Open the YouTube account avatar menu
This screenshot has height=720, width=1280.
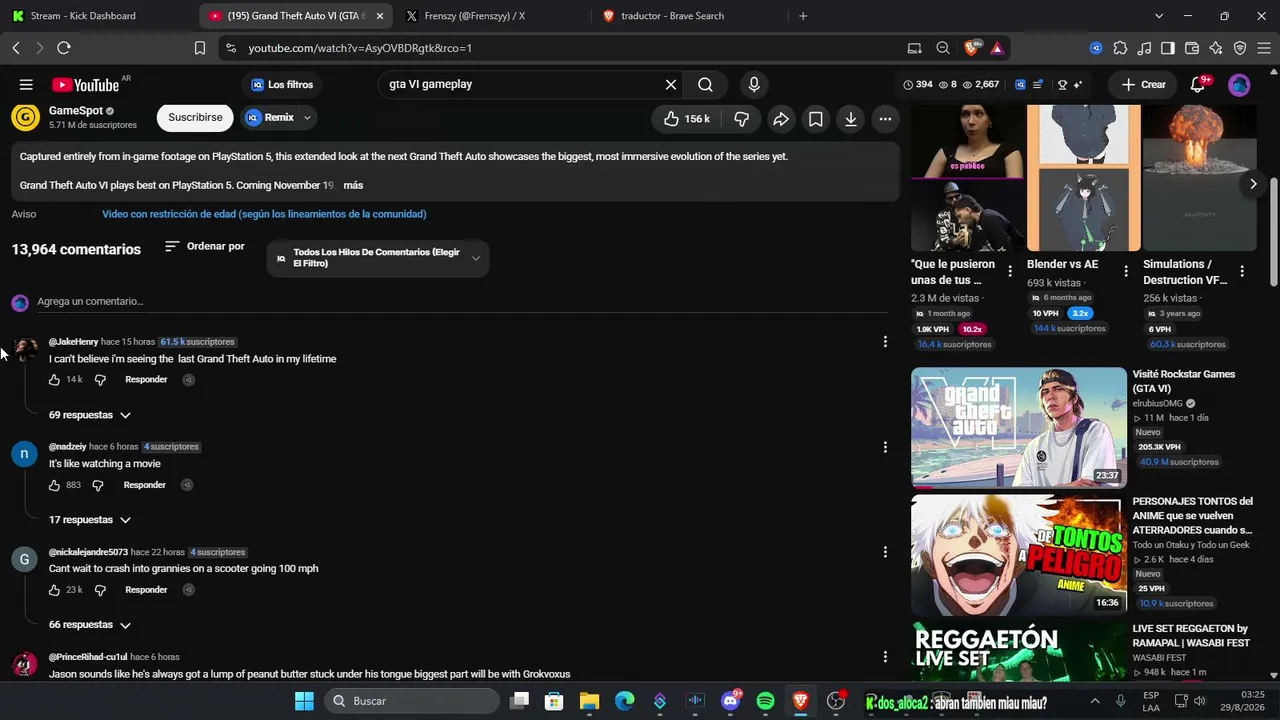click(1239, 85)
